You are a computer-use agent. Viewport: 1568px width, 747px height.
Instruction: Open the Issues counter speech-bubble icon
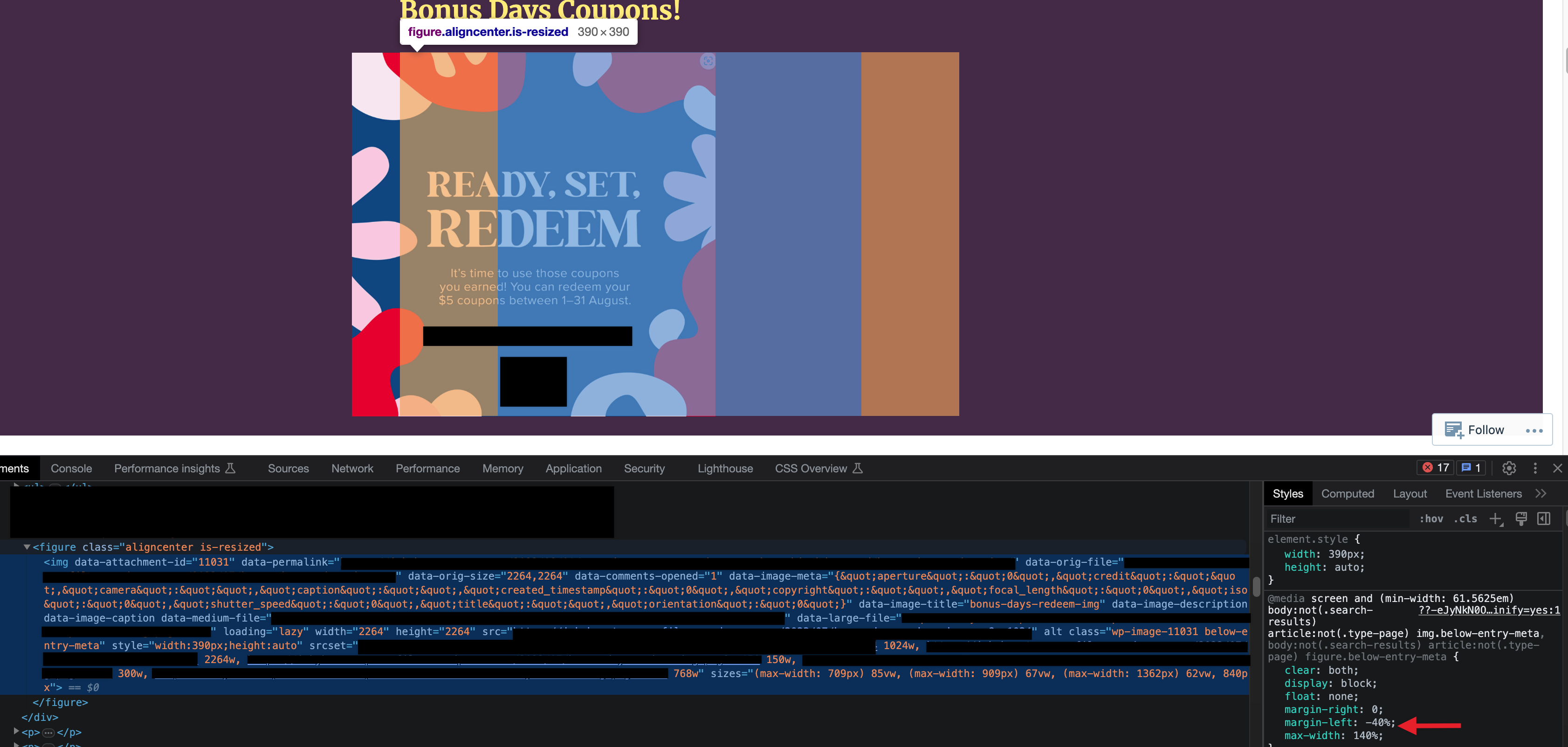click(x=1473, y=468)
